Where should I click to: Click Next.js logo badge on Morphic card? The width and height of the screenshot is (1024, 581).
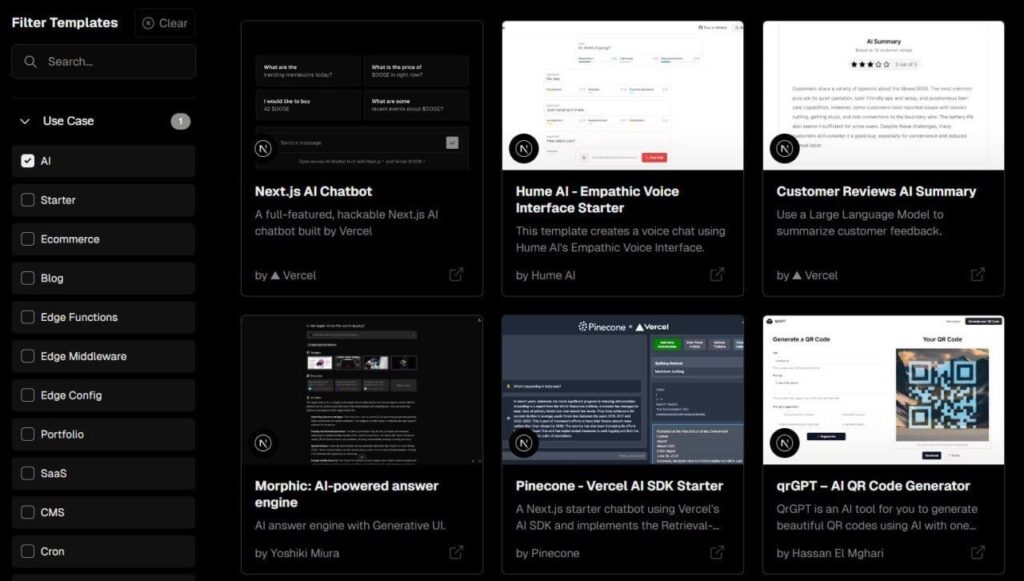(x=263, y=443)
